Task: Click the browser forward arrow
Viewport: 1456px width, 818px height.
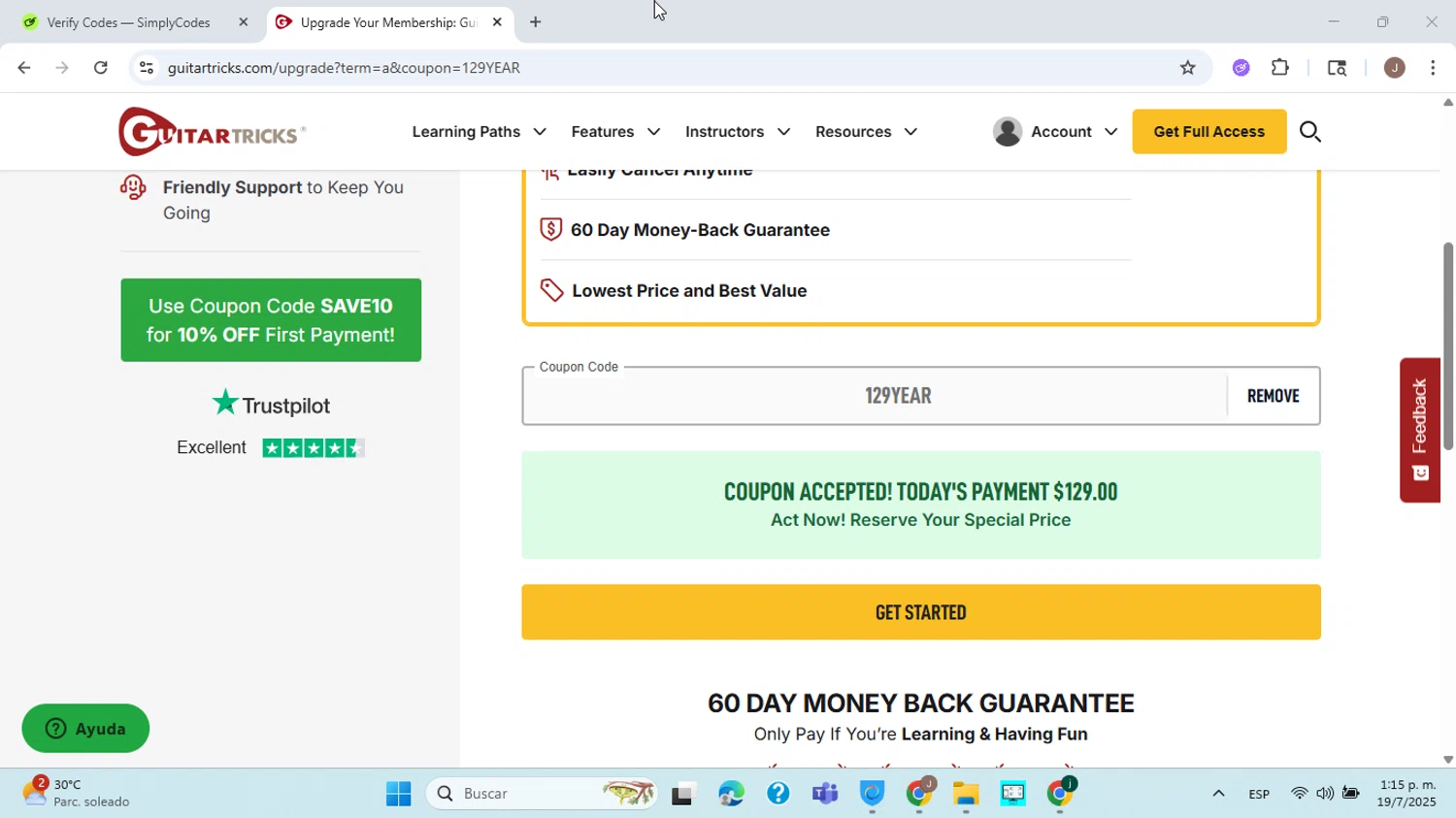Action: (62, 68)
